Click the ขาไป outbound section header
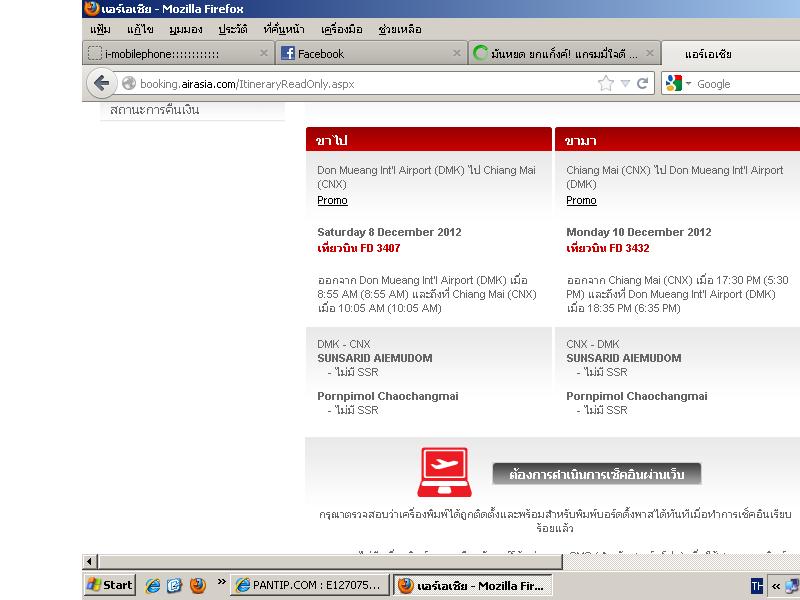 click(429, 139)
